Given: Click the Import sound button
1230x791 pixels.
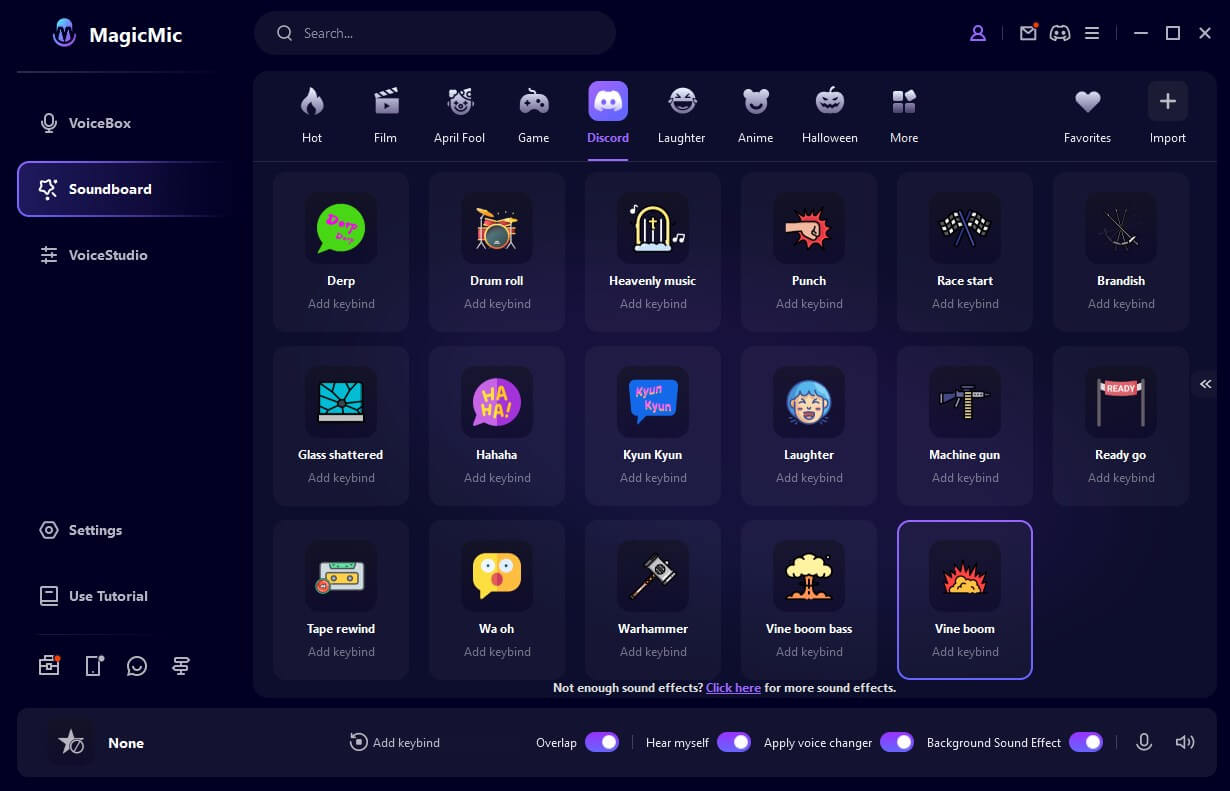Looking at the screenshot, I should point(1167,113).
